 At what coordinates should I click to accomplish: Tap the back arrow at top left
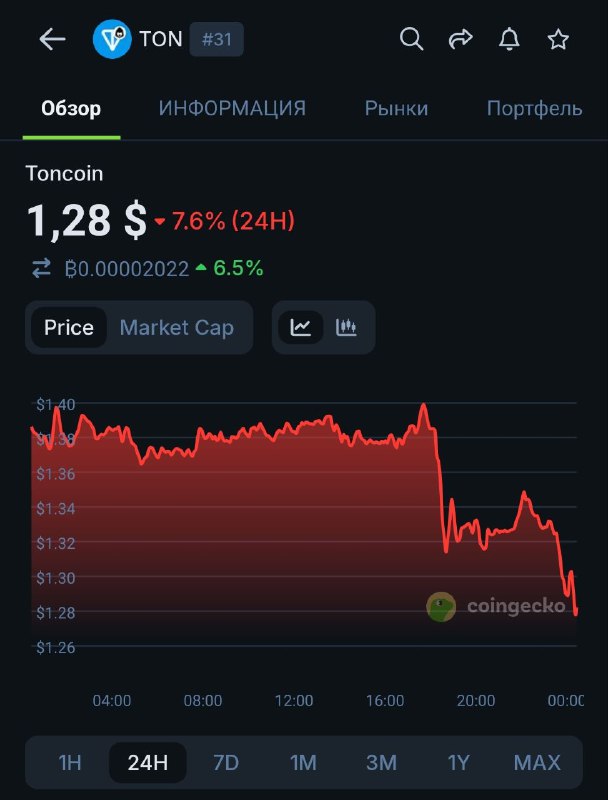tap(51, 39)
